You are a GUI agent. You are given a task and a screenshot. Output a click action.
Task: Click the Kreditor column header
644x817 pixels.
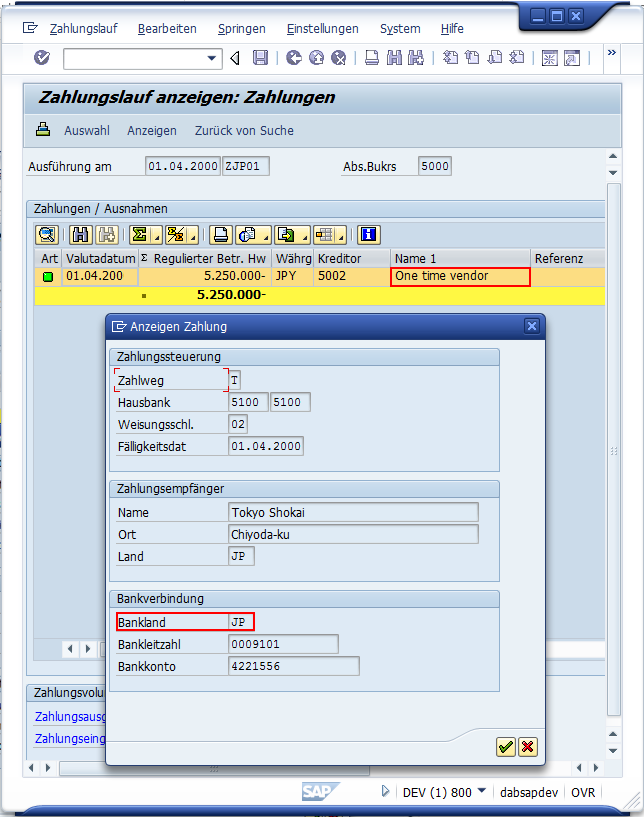(352, 258)
